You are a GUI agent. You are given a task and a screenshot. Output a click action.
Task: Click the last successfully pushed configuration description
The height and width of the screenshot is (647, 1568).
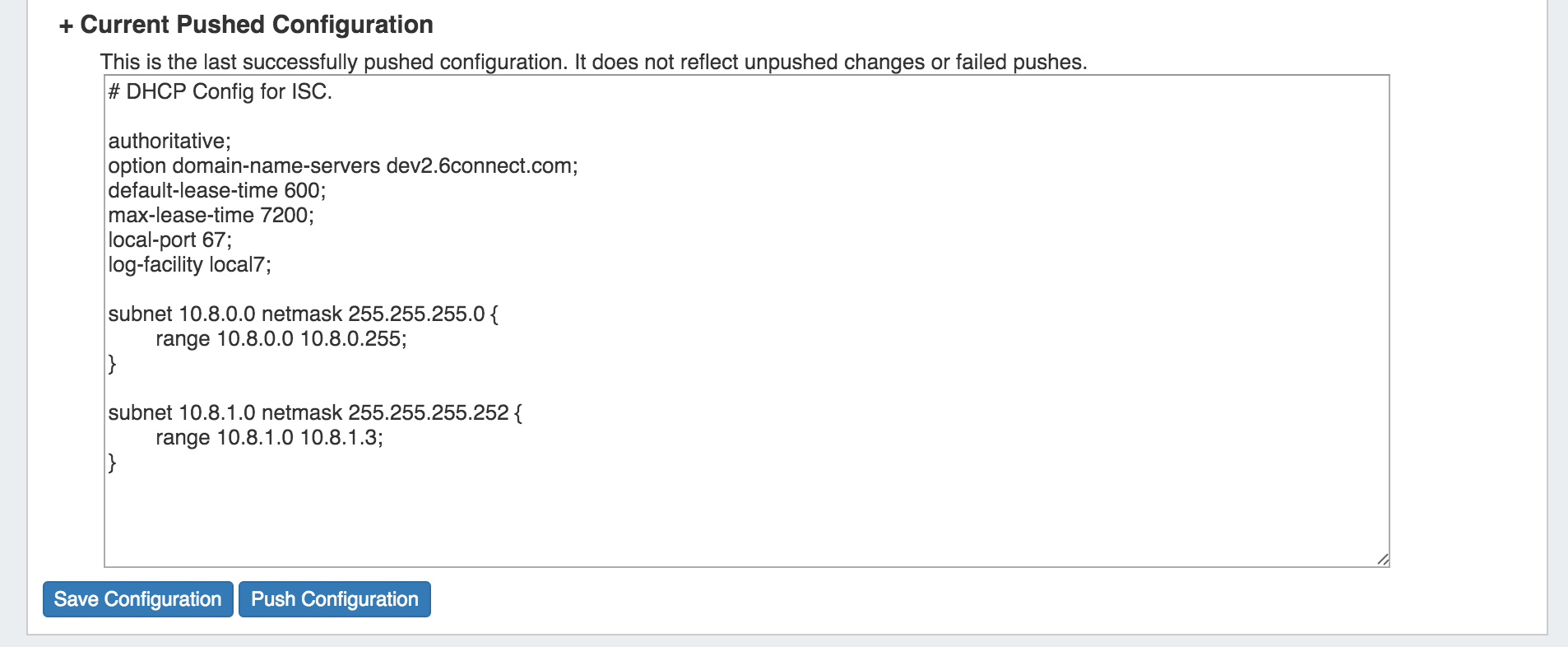(x=593, y=62)
